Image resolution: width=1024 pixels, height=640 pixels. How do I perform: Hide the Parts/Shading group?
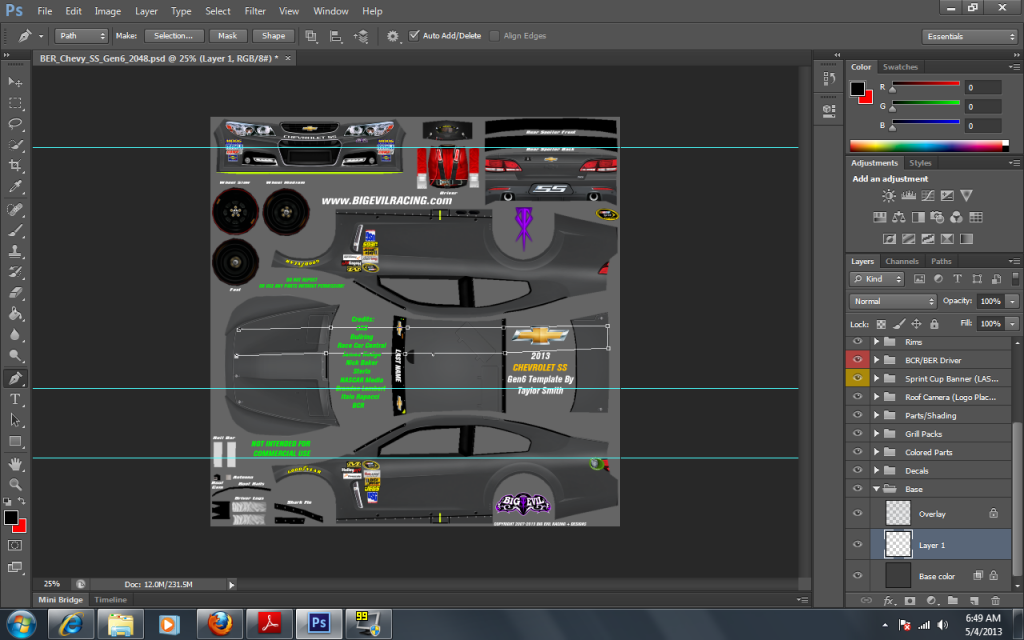857,415
